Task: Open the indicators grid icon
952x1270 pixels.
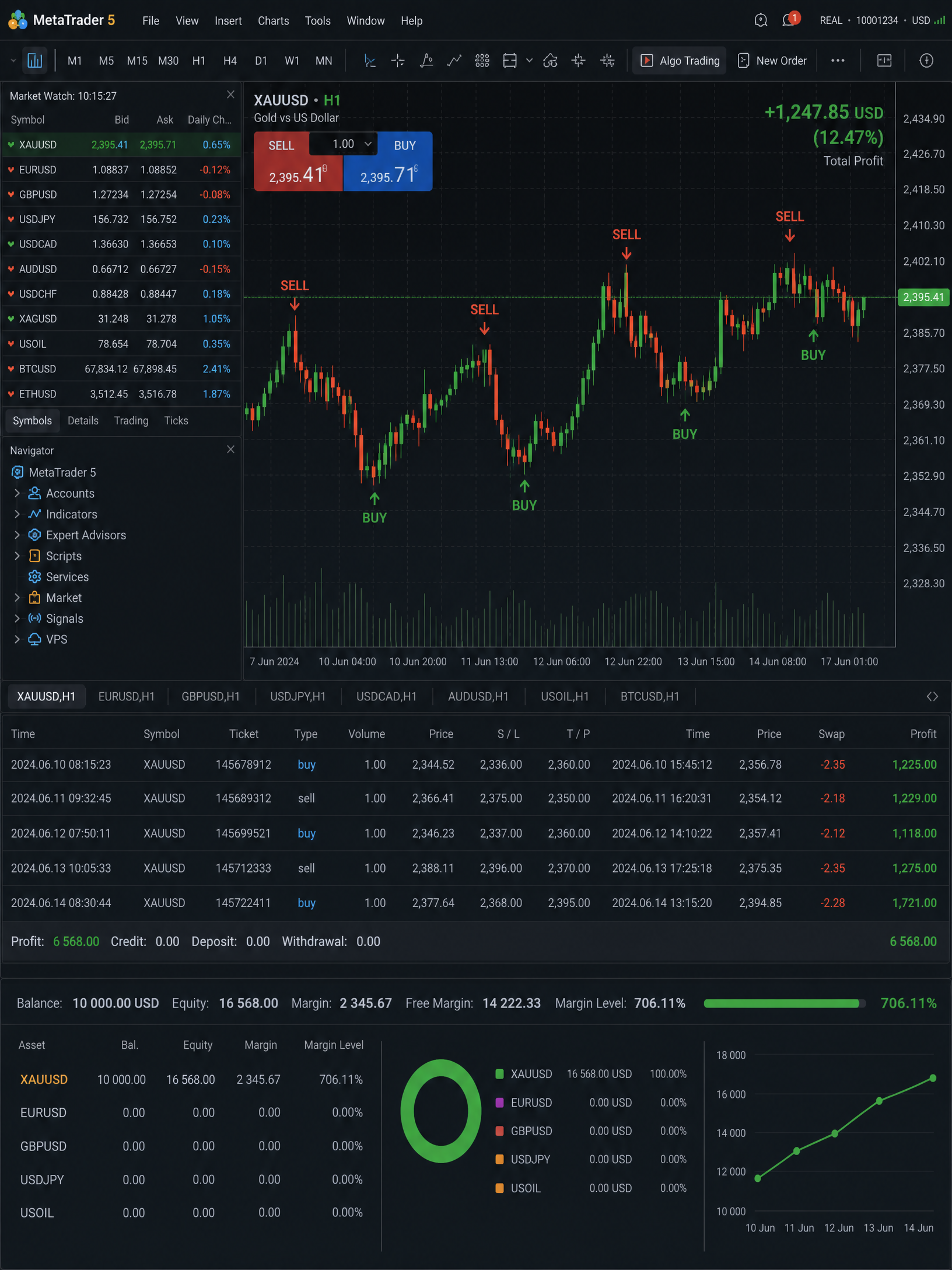Action: [482, 61]
